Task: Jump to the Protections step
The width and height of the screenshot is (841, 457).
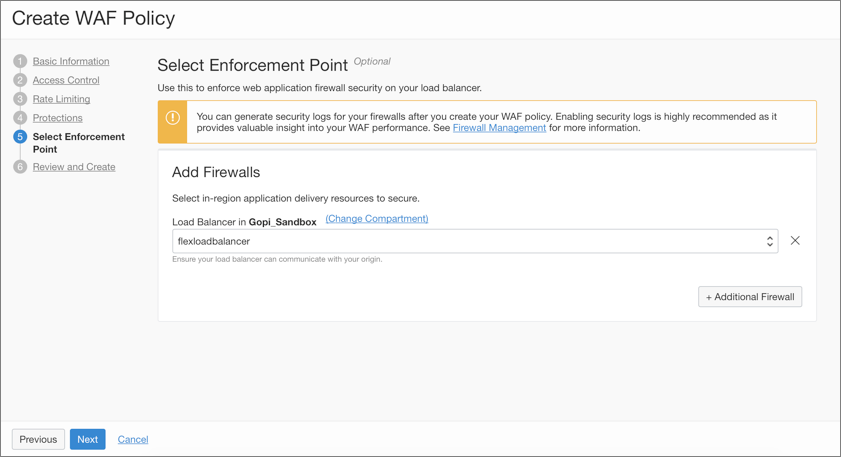Action: click(57, 118)
